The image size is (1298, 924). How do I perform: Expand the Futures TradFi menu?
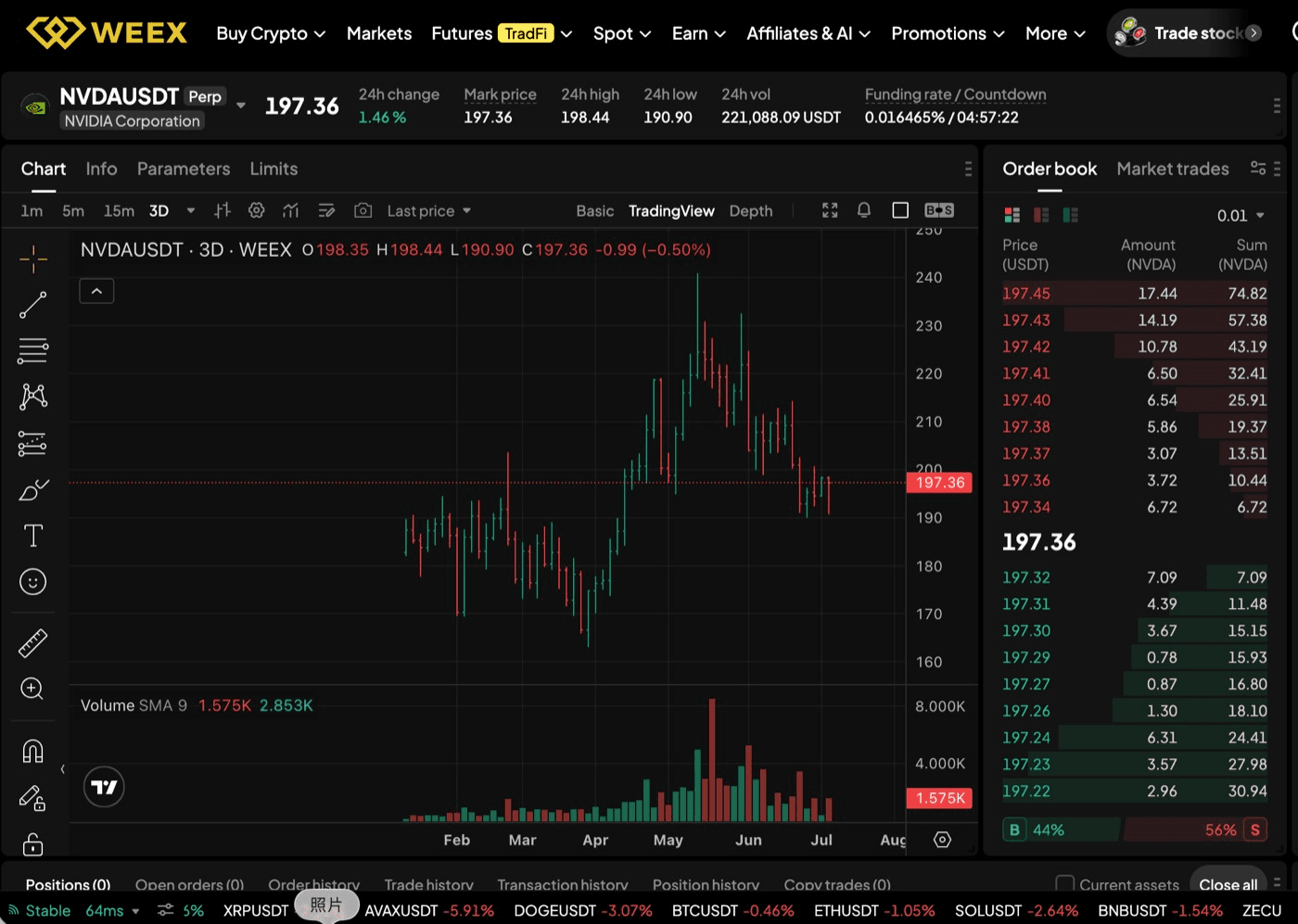[x=502, y=33]
